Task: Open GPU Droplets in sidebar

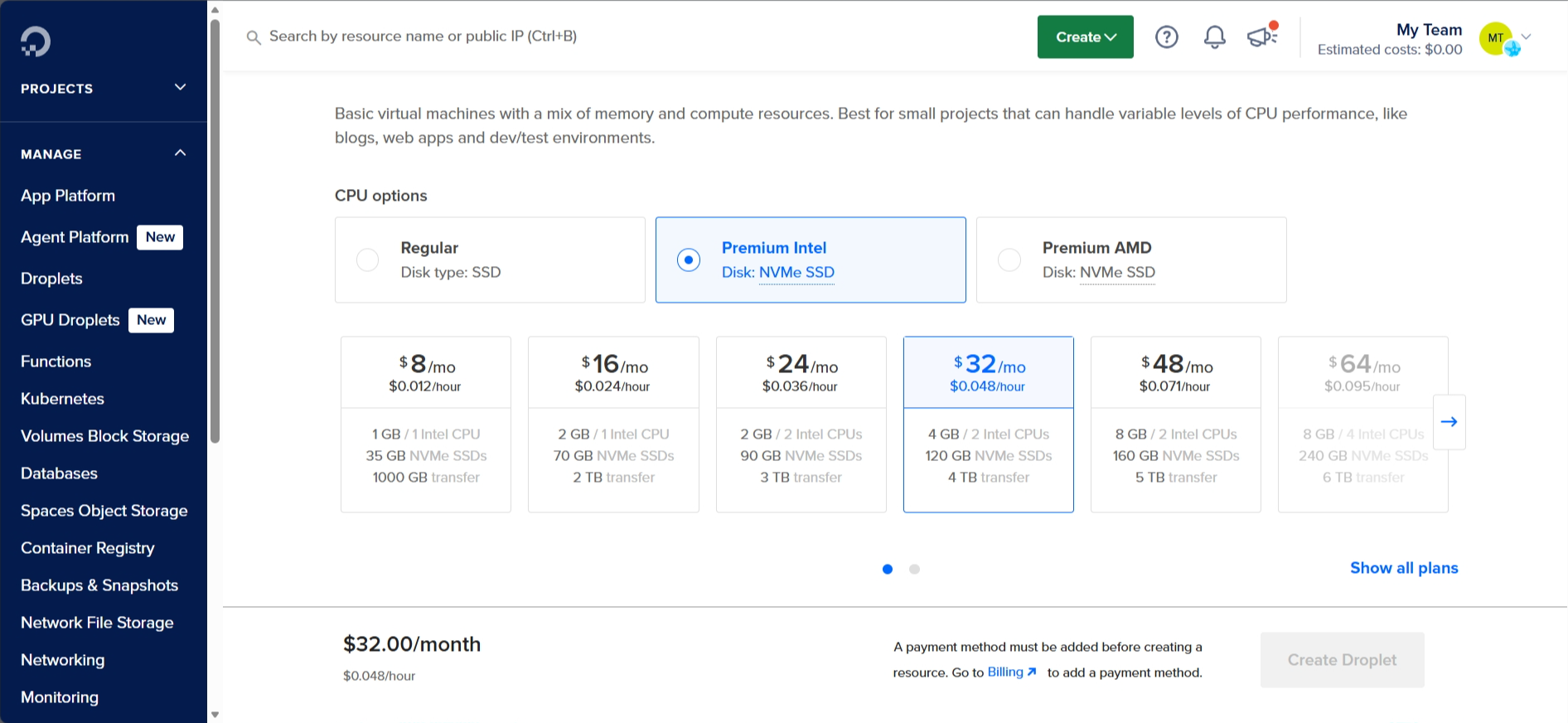Action: 70,320
